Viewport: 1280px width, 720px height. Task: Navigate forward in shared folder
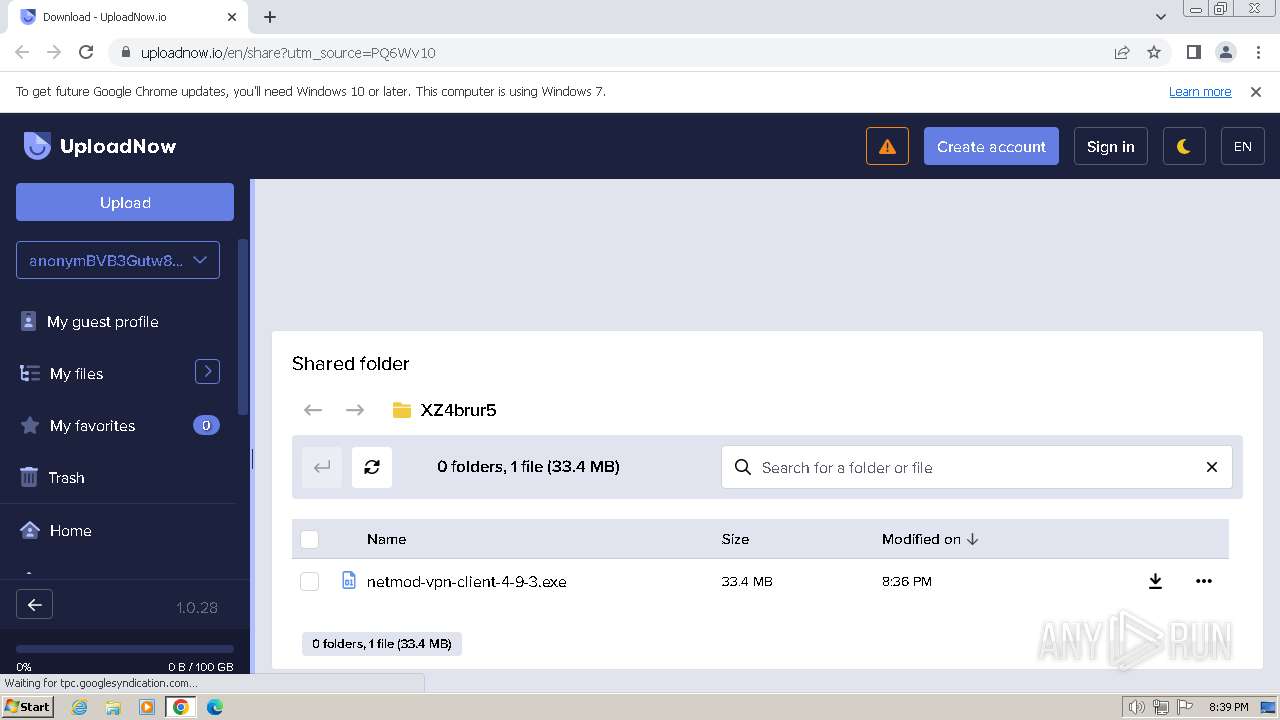355,410
